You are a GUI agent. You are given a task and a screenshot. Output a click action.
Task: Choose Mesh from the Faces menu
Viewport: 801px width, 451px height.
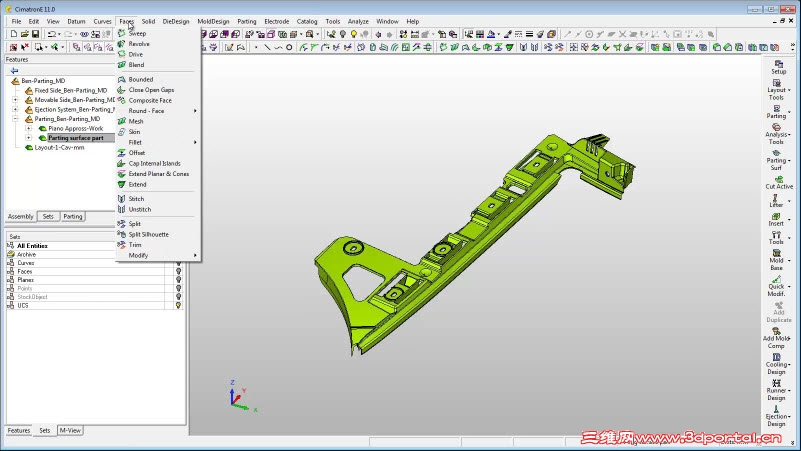(136, 121)
